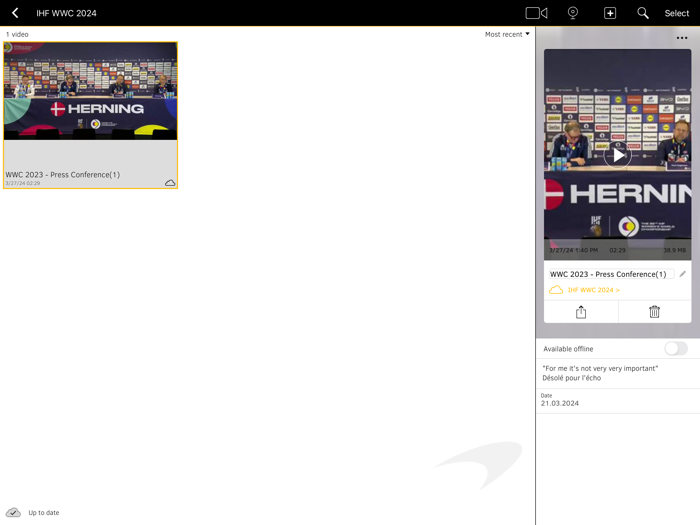Delete the video with the trash icon
This screenshot has width=700, height=525.
pyautogui.click(x=654, y=312)
